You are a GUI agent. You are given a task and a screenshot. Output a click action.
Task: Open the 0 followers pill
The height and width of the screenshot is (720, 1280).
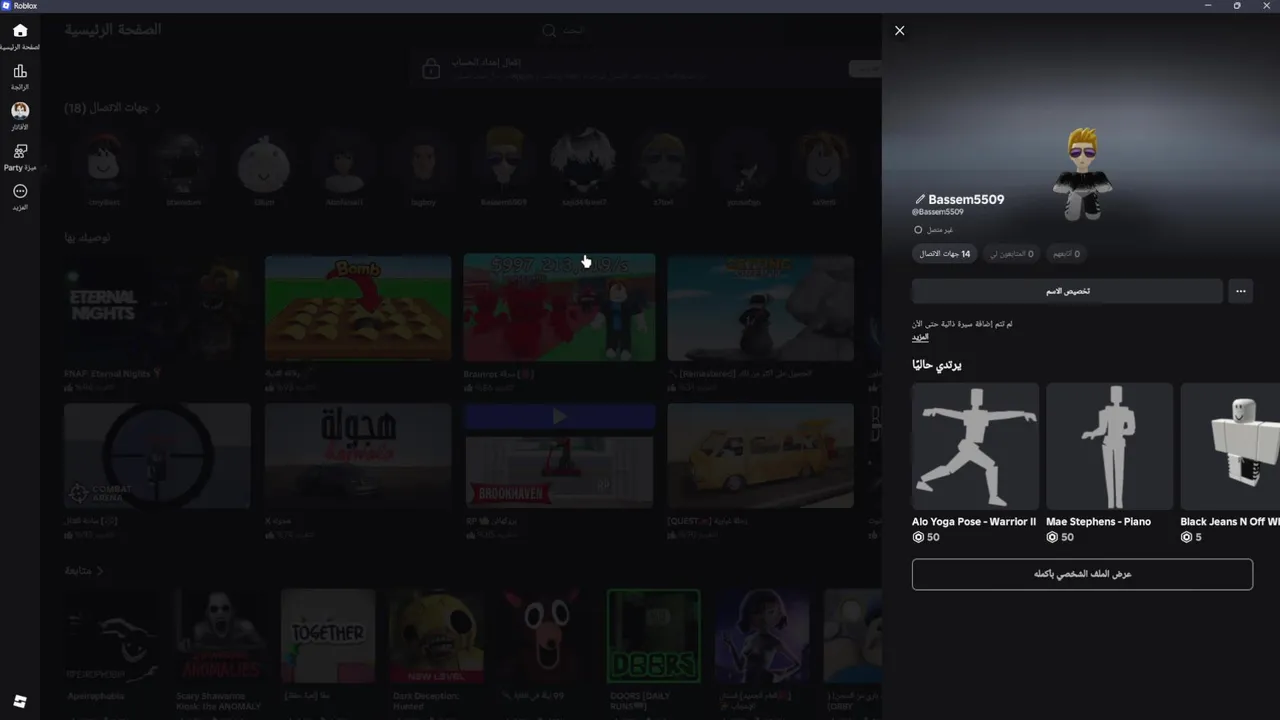(1012, 254)
